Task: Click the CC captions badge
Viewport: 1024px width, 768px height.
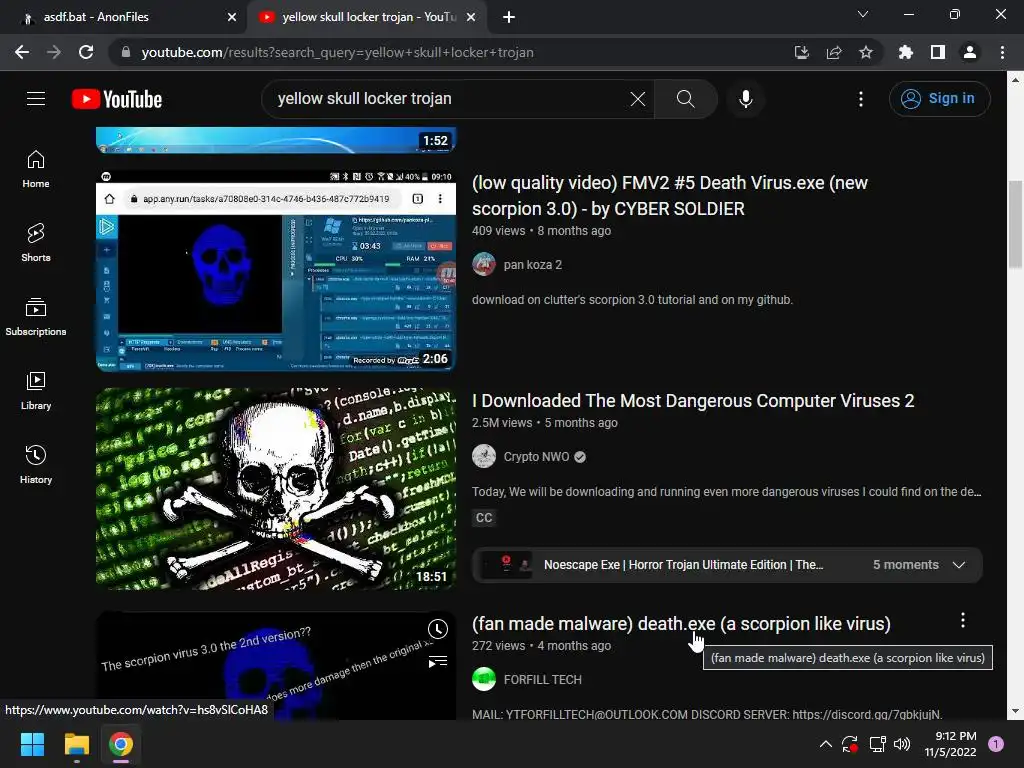Action: (x=484, y=518)
